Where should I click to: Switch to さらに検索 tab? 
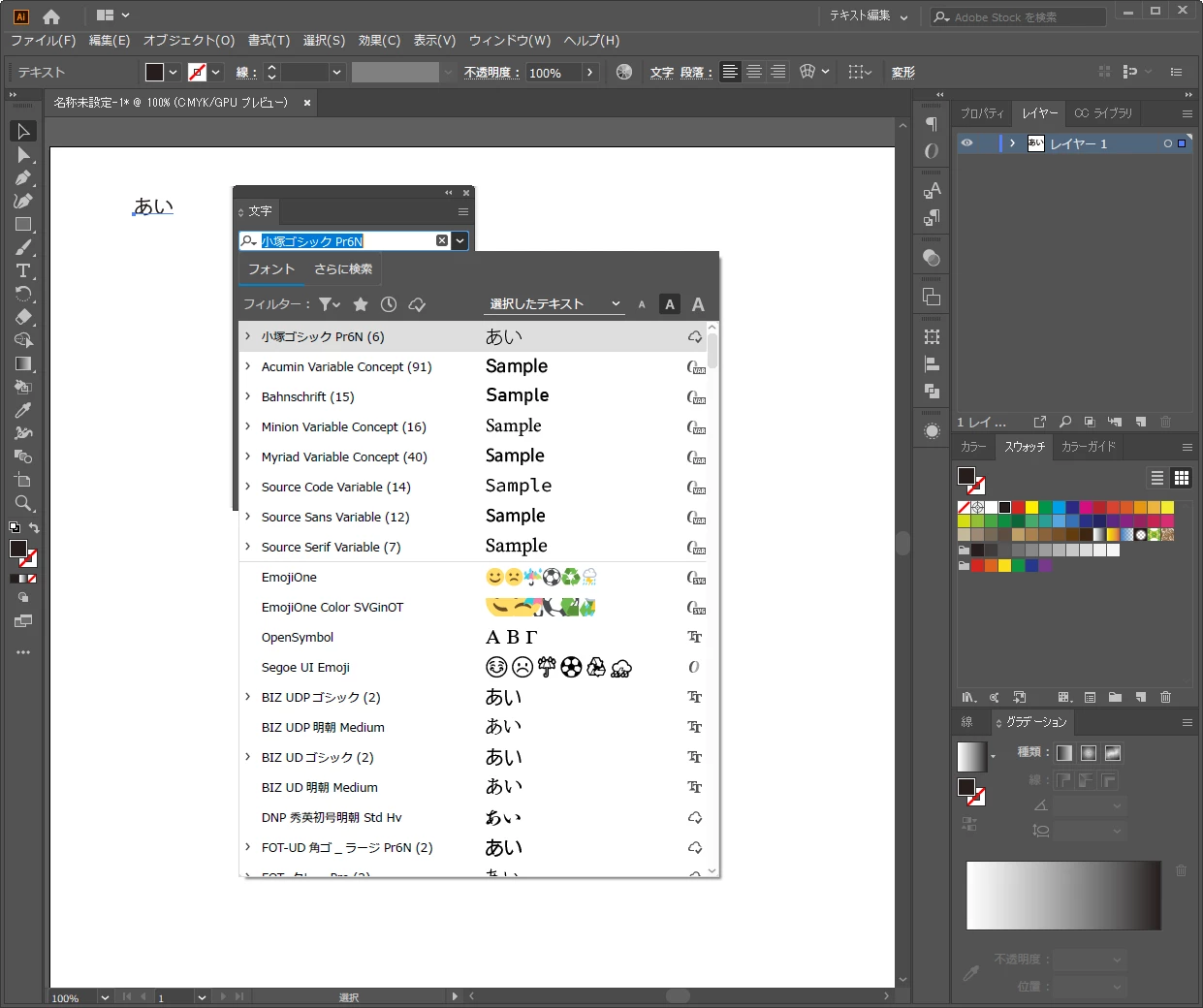pyautogui.click(x=343, y=268)
